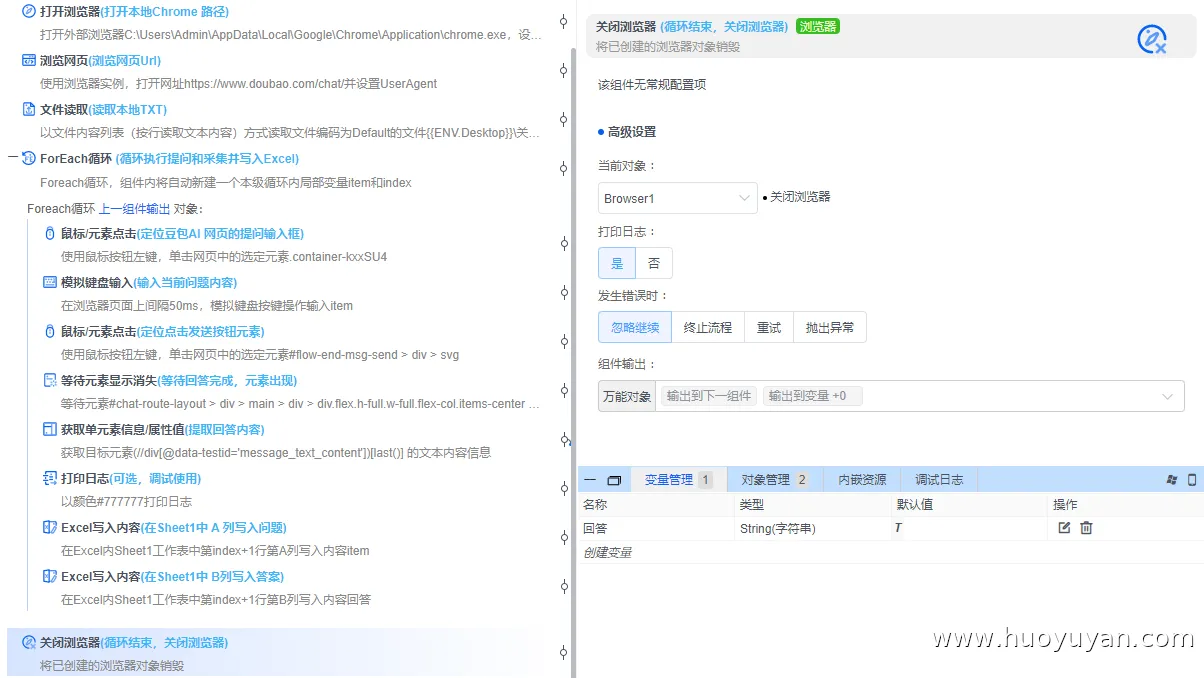The image size is (1204, 678).
Task: Click the mobile phone icon in the tab bar
Action: 1192,480
